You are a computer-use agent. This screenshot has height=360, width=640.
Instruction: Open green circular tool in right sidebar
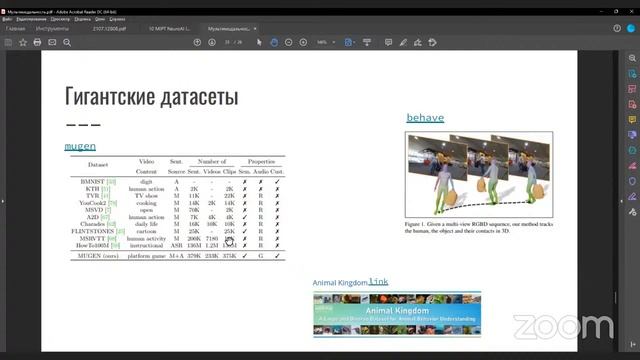pyautogui.click(x=632, y=150)
